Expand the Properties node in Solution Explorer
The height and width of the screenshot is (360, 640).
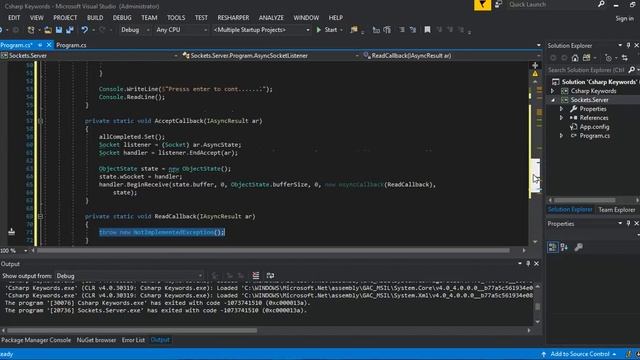(561, 109)
